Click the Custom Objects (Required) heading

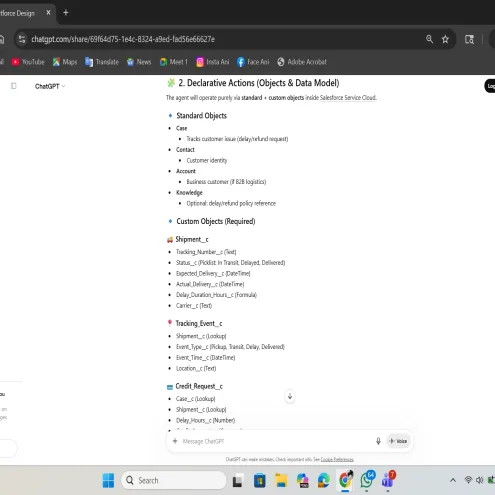pos(216,221)
